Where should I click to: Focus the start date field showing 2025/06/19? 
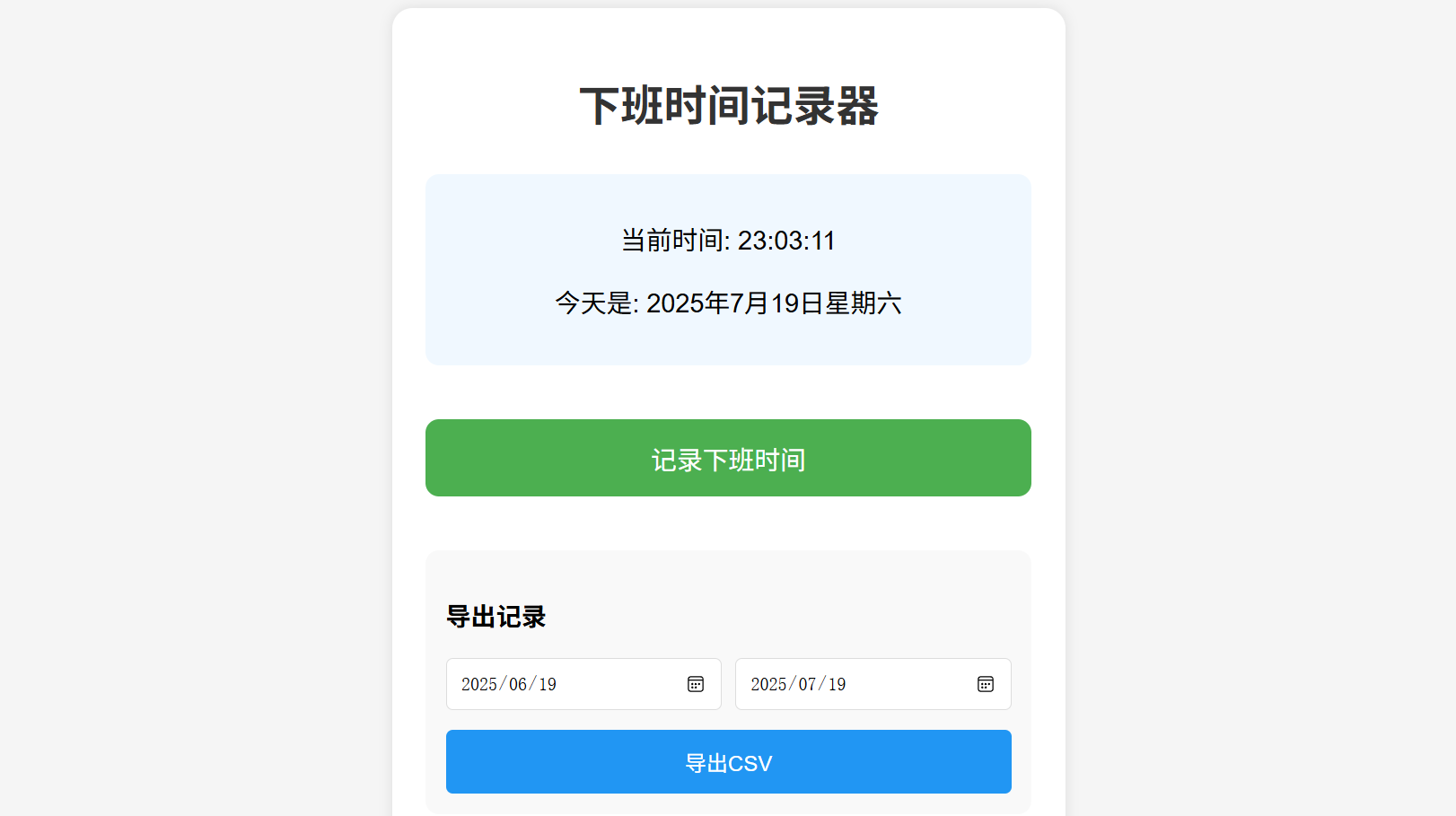(583, 684)
